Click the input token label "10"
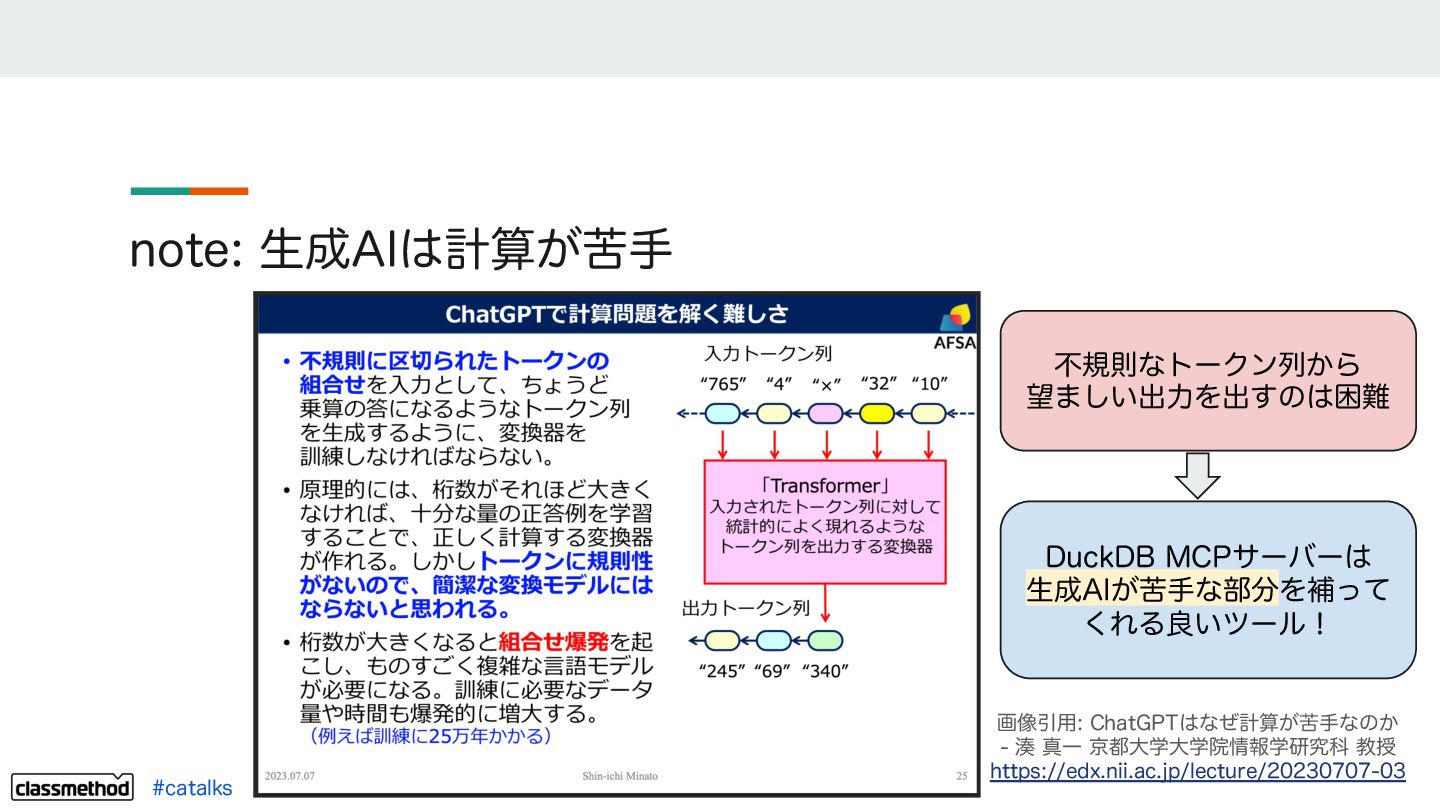 click(x=929, y=384)
